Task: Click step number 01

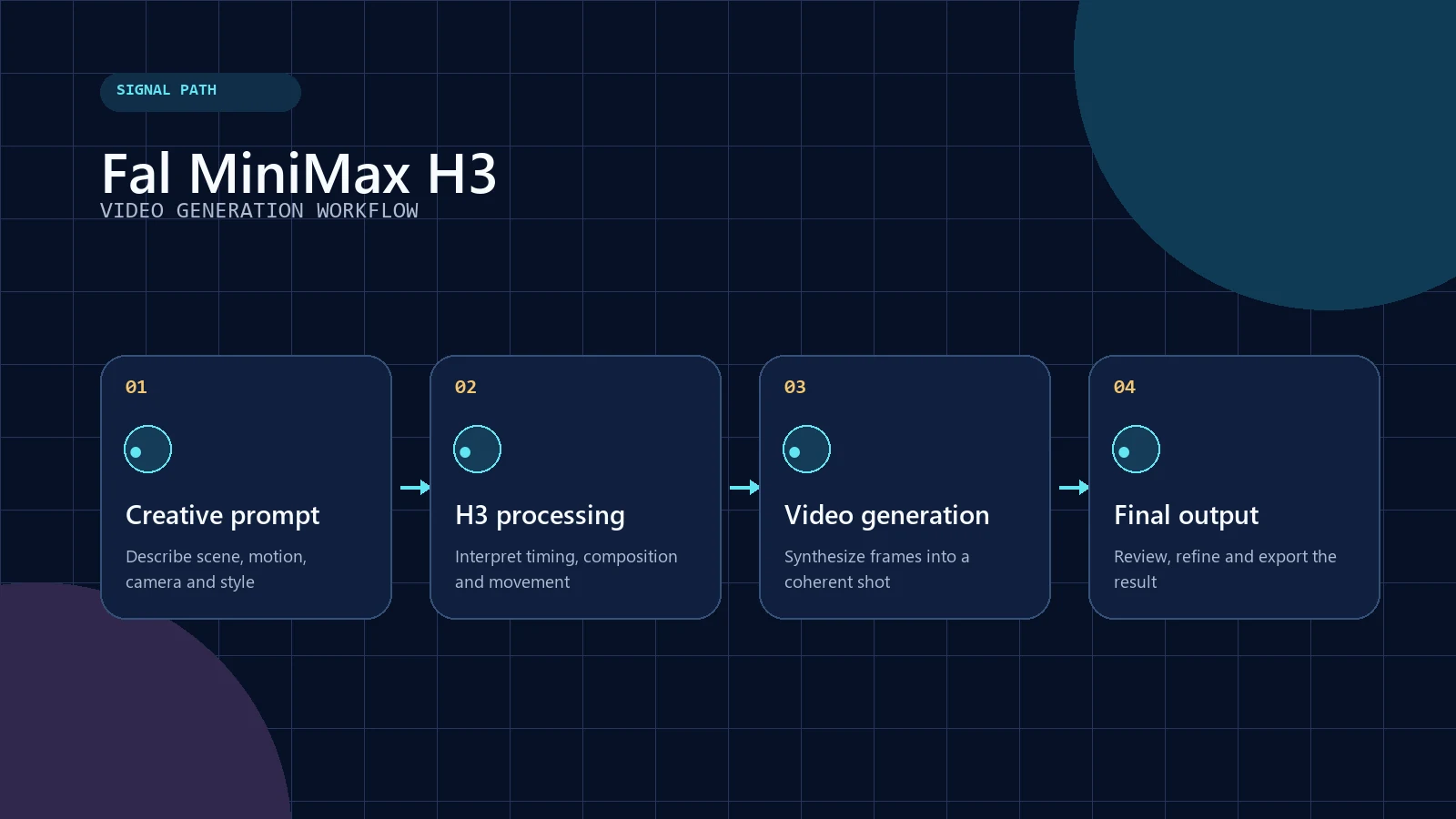Action: 136,387
